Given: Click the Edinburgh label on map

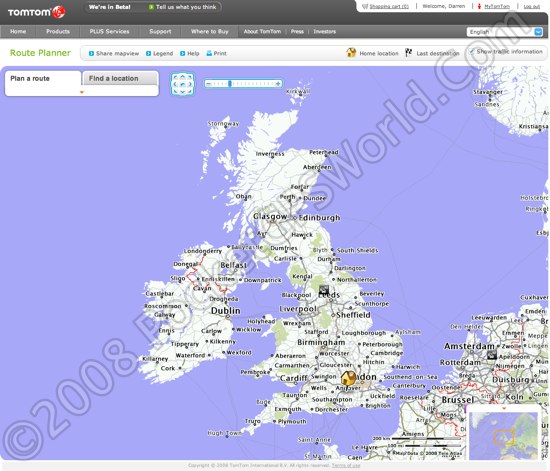Looking at the screenshot, I should [x=319, y=218].
